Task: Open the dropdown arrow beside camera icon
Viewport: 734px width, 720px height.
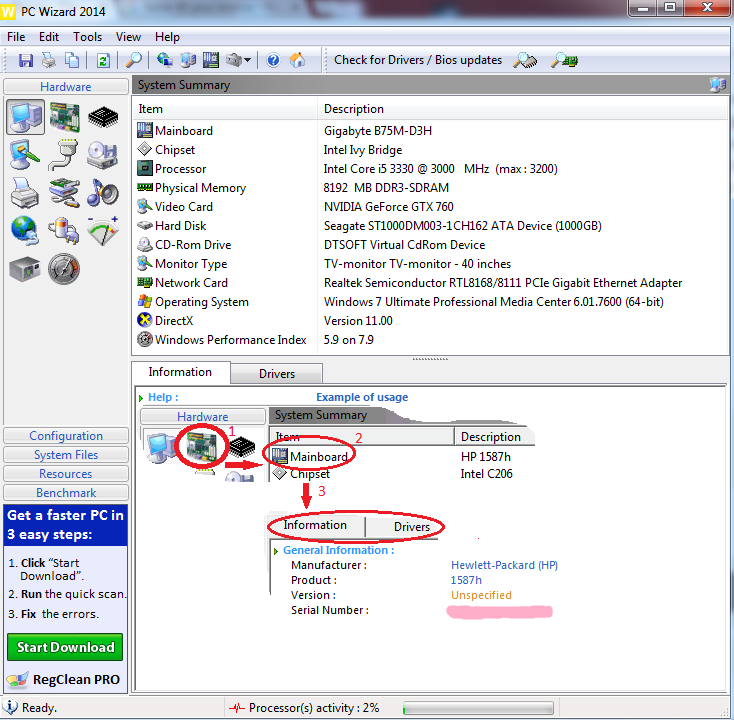Action: coord(248,60)
